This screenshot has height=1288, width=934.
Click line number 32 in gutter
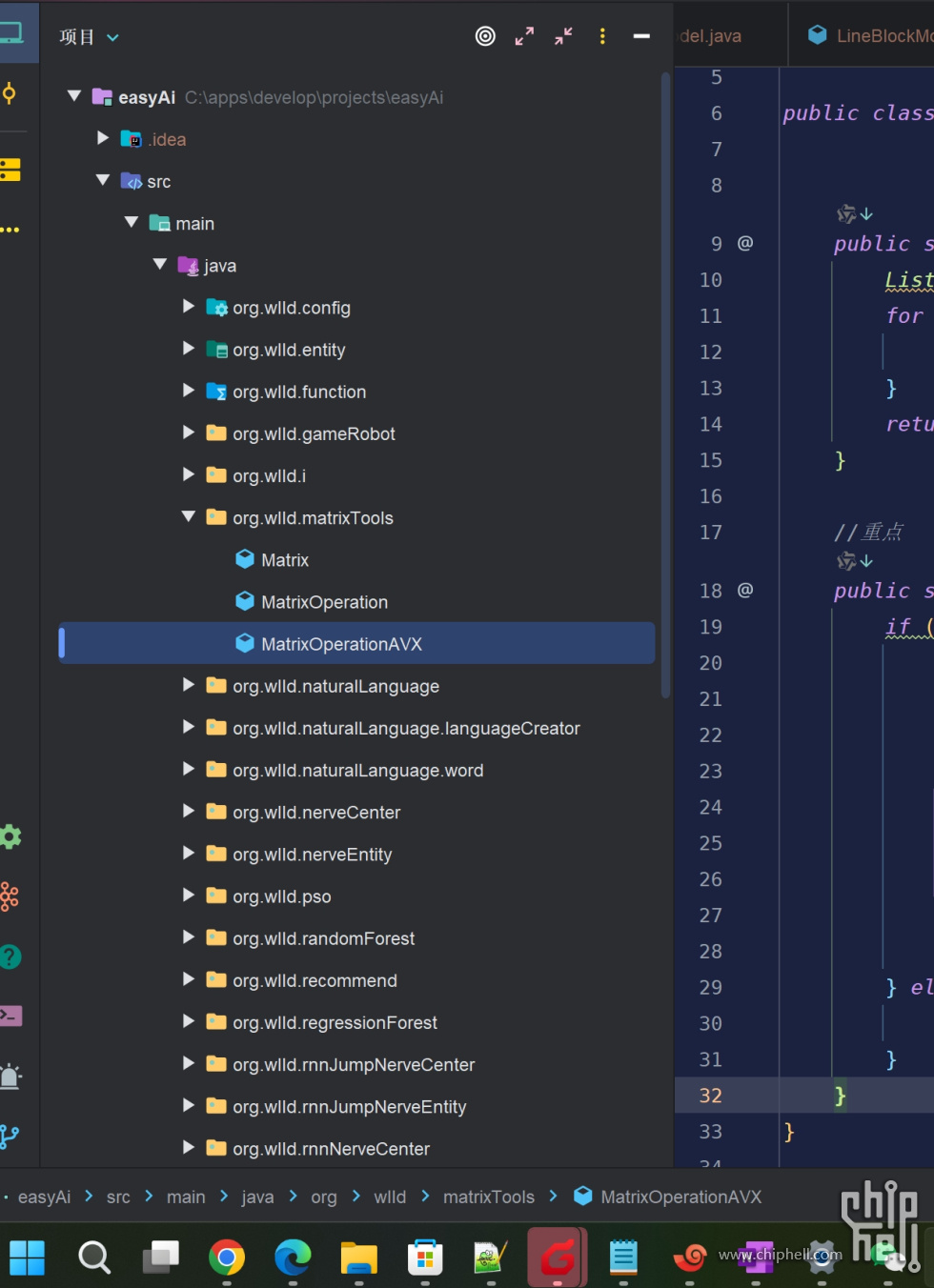click(711, 1096)
